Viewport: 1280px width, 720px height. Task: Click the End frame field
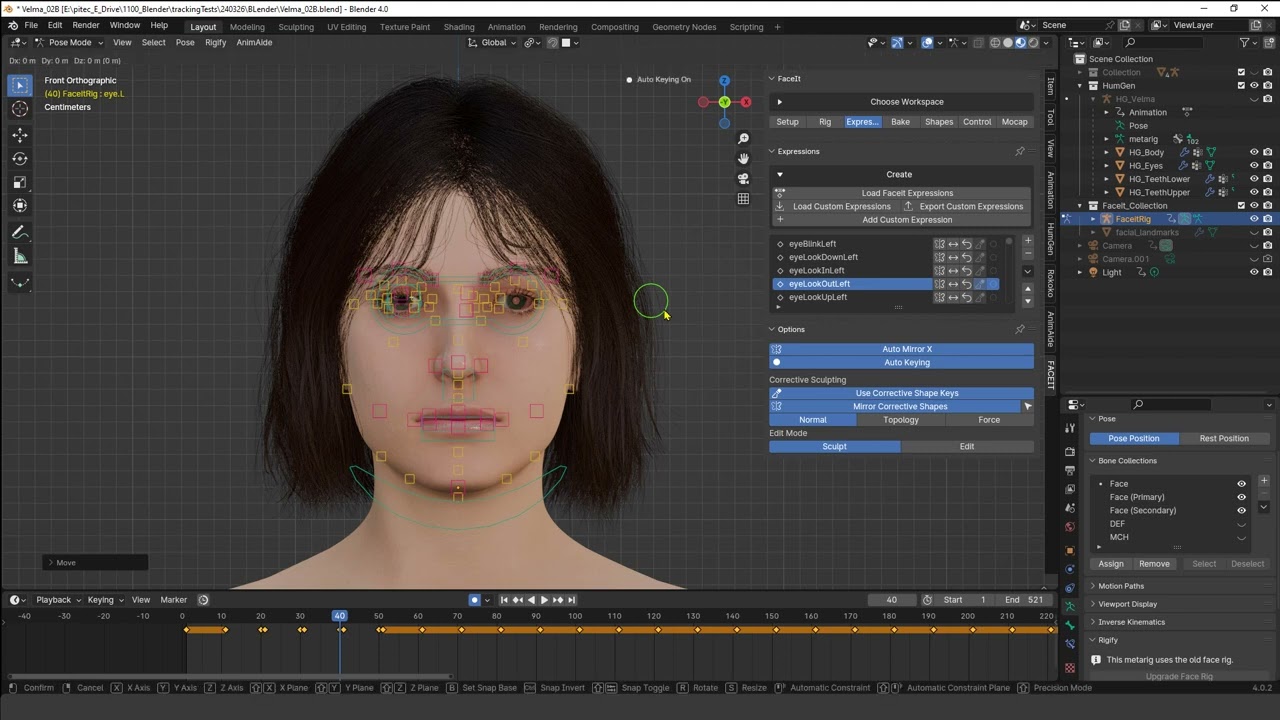(1024, 600)
